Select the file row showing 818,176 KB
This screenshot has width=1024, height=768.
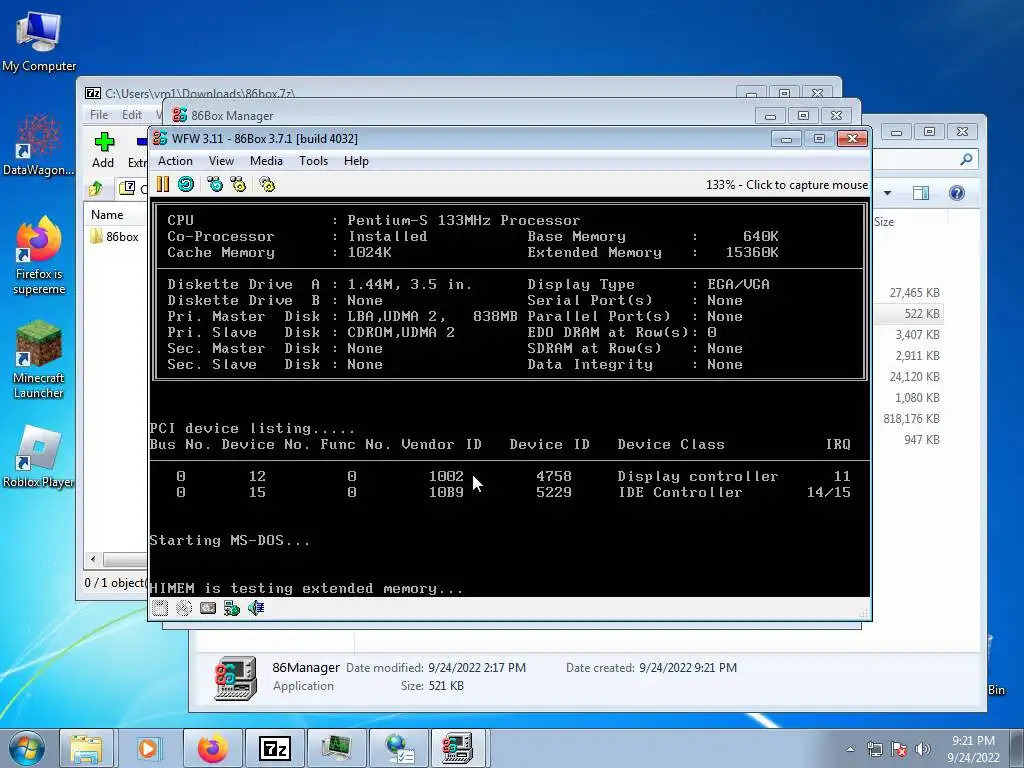pos(911,419)
